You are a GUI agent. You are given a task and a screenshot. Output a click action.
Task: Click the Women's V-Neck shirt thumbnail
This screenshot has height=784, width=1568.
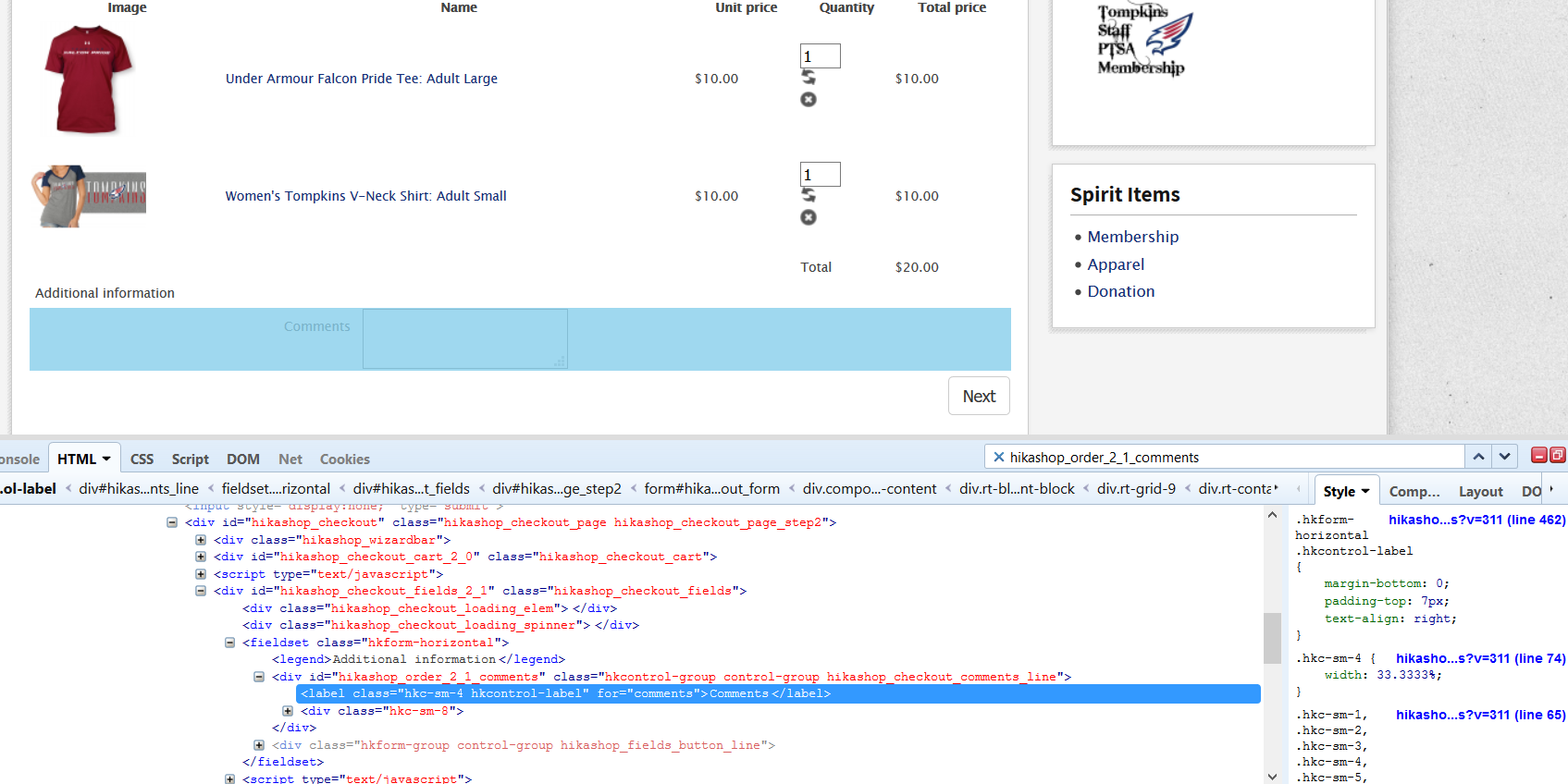click(89, 196)
